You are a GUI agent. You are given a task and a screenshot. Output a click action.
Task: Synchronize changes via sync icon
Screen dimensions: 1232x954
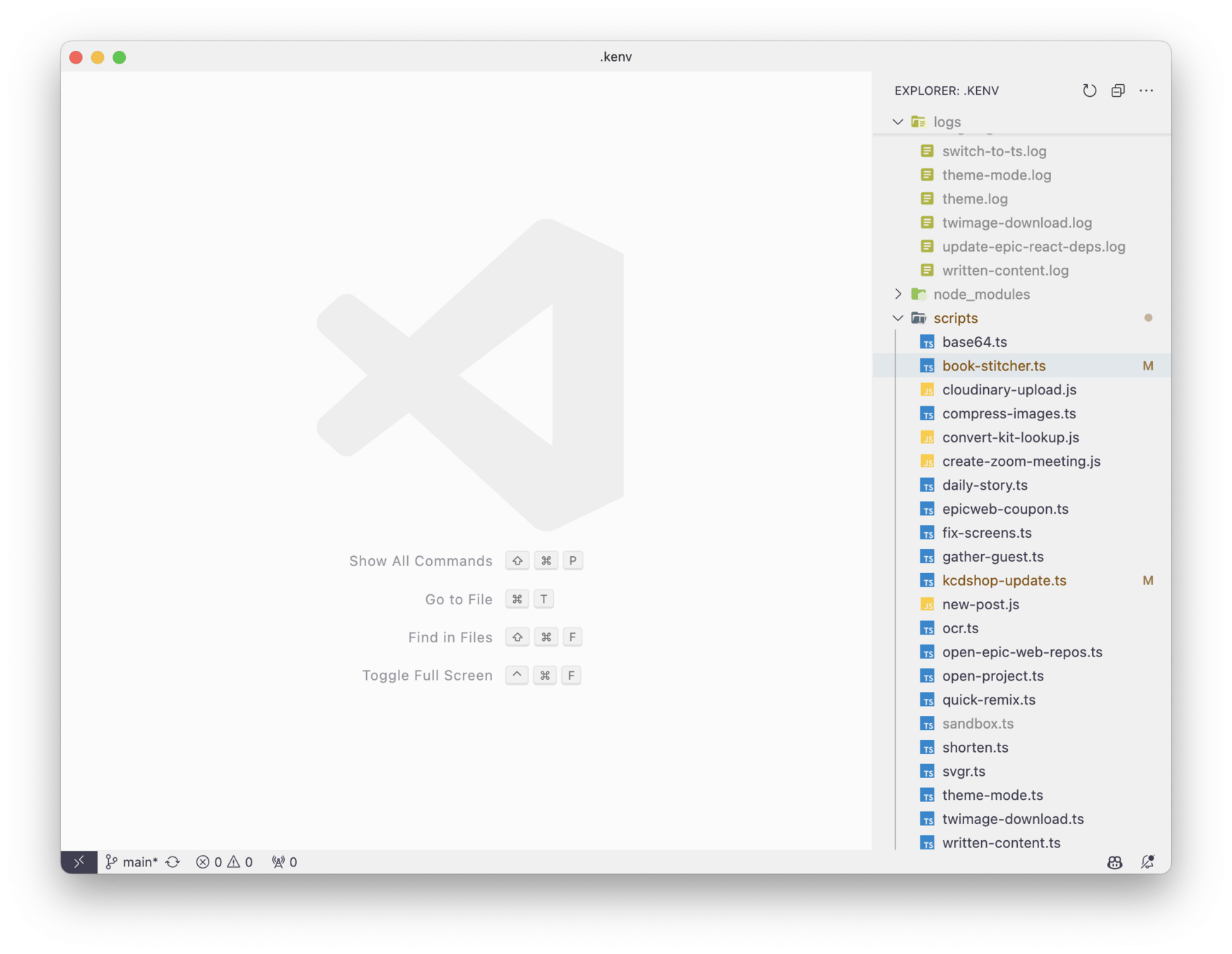(173, 861)
